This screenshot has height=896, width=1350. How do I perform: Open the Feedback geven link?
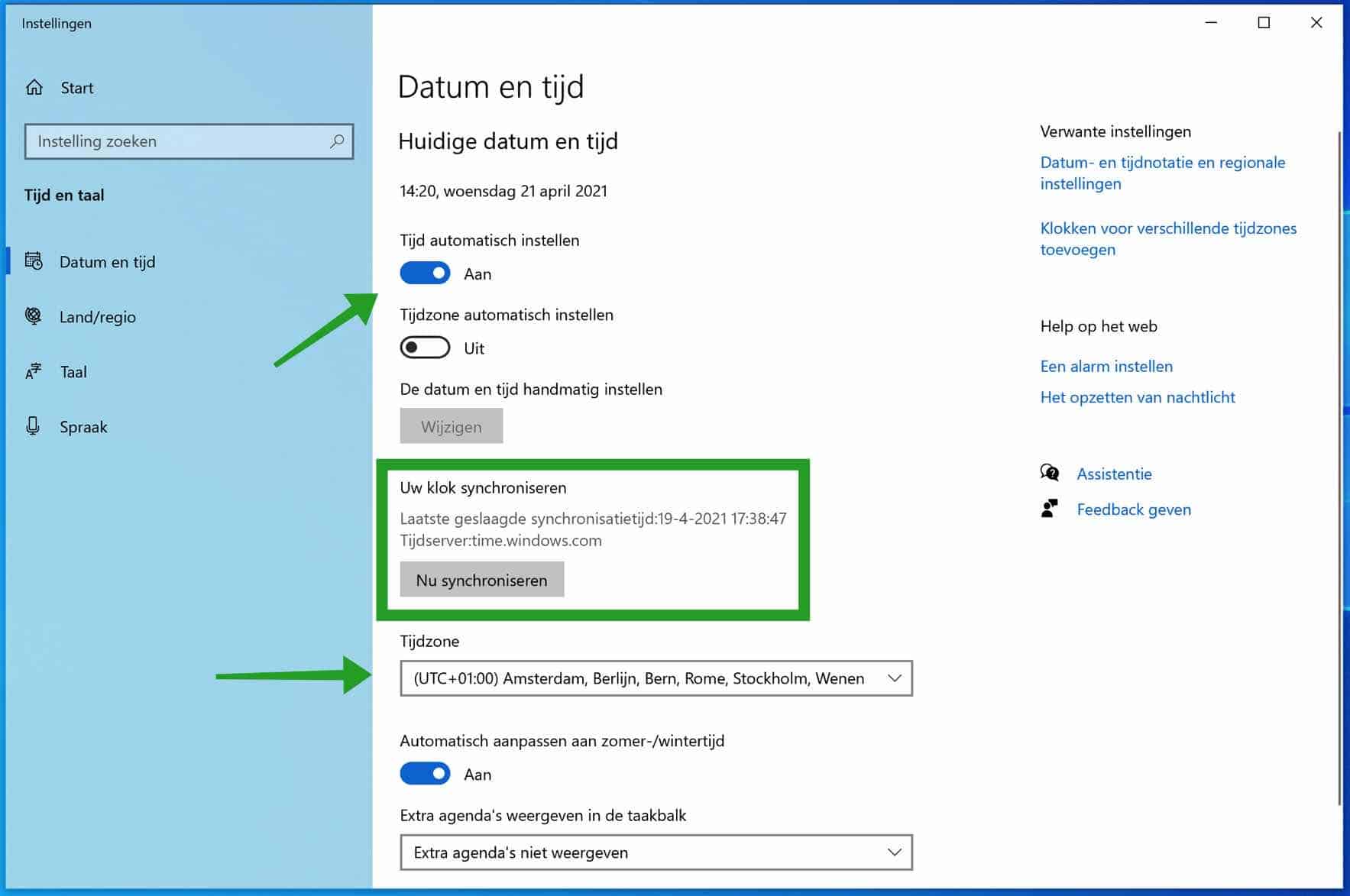coord(1134,509)
